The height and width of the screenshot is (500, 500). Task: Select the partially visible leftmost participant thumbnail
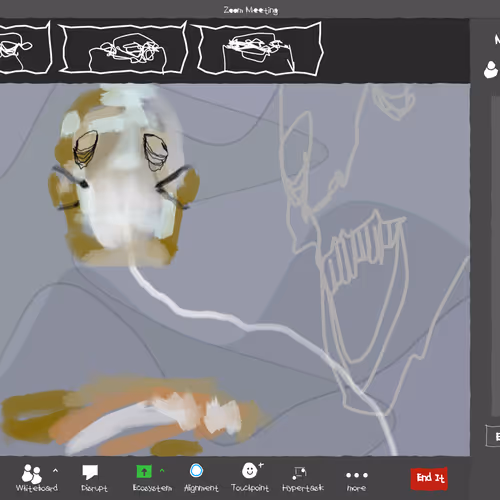pos(25,47)
